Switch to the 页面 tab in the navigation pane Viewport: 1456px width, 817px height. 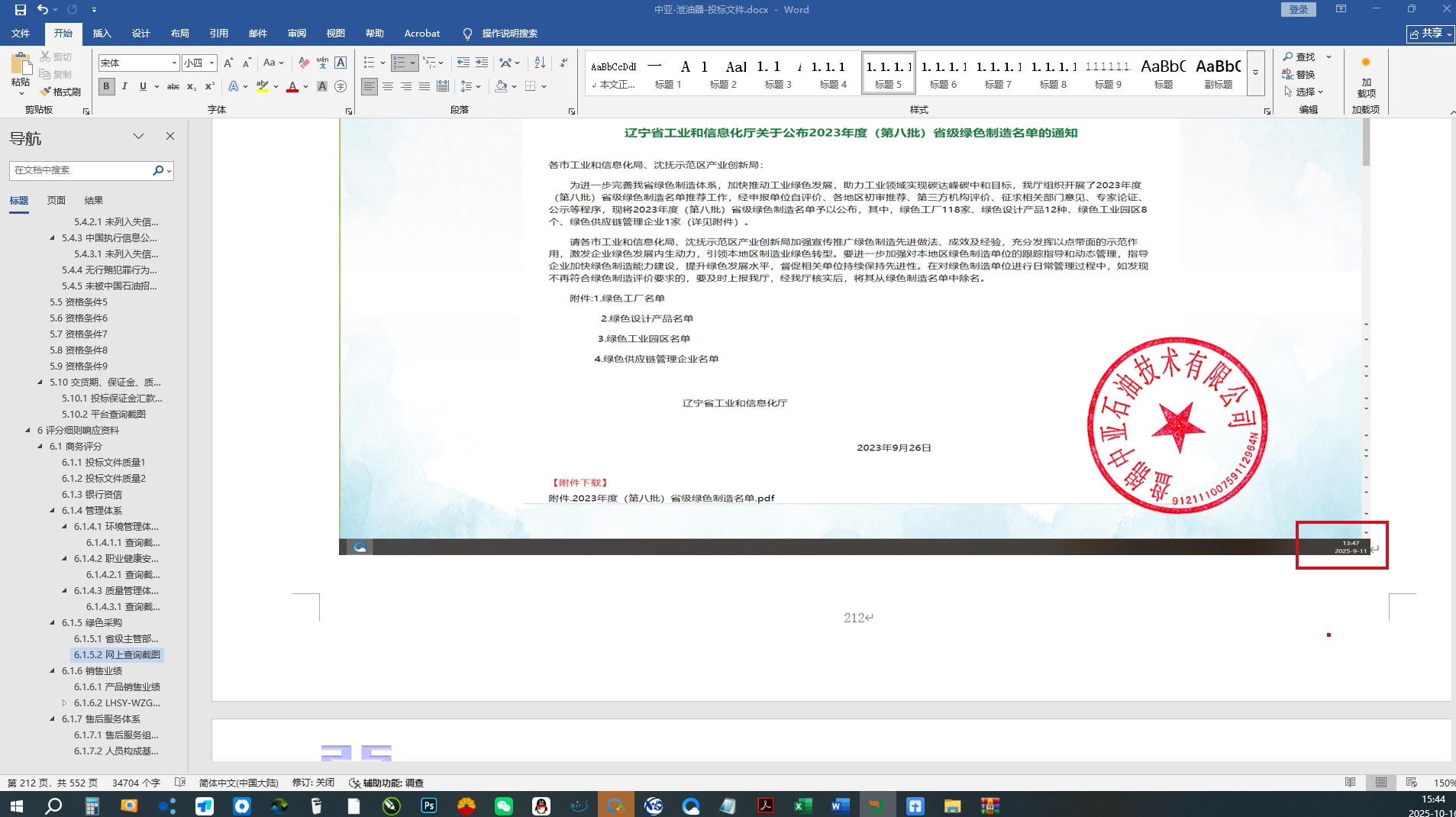[x=56, y=200]
